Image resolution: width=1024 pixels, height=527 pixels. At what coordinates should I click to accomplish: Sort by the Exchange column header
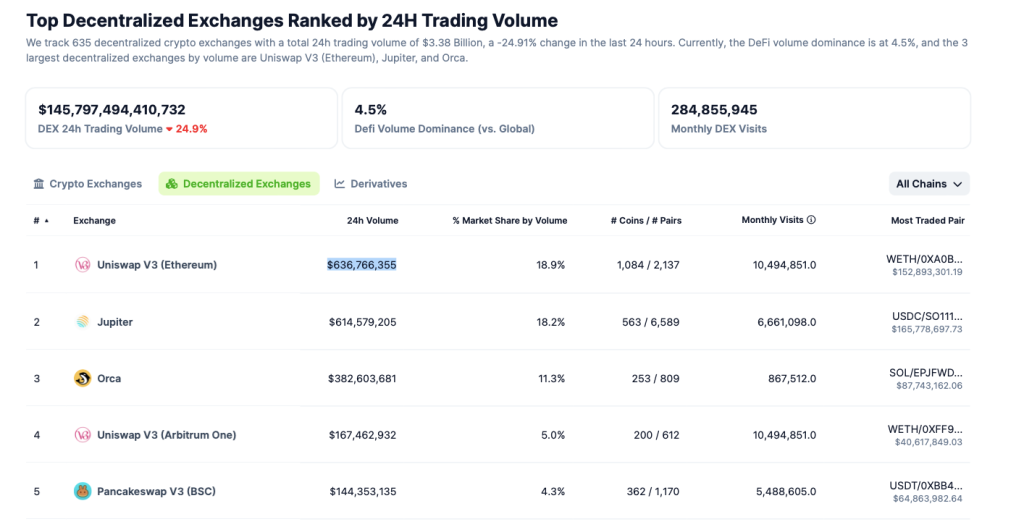point(94,221)
